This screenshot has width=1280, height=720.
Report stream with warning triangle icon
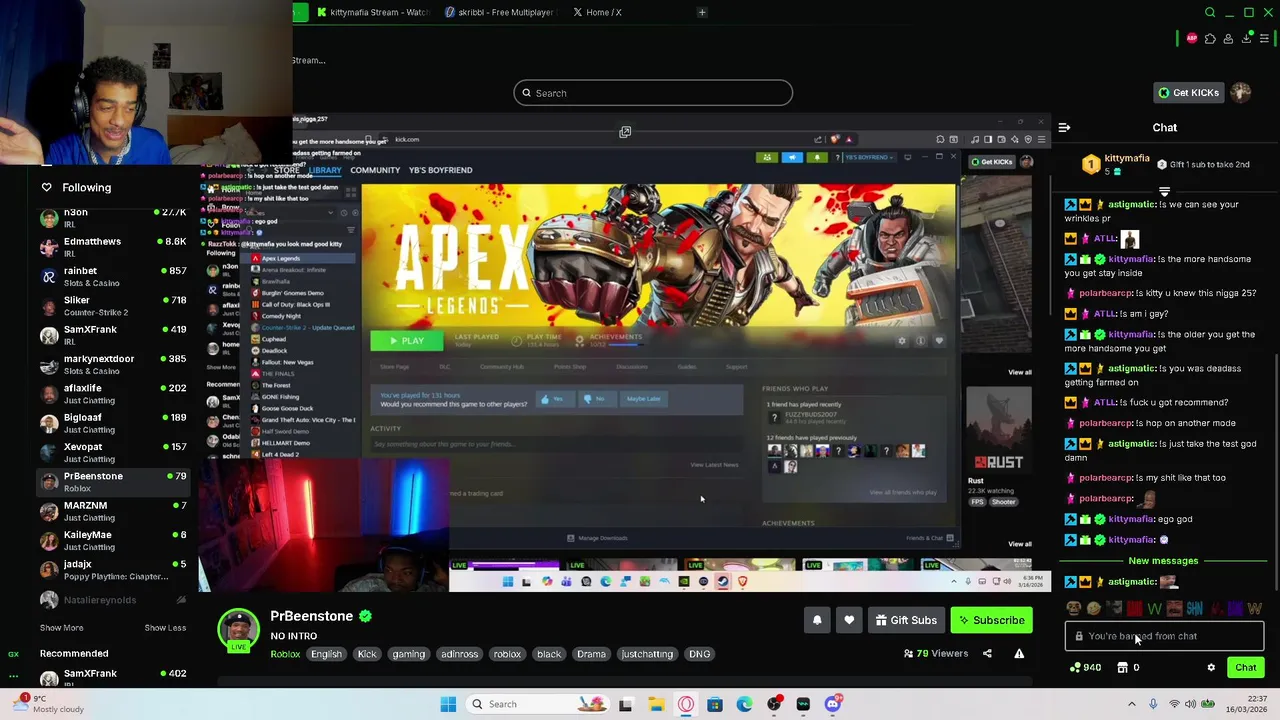pyautogui.click(x=1019, y=654)
